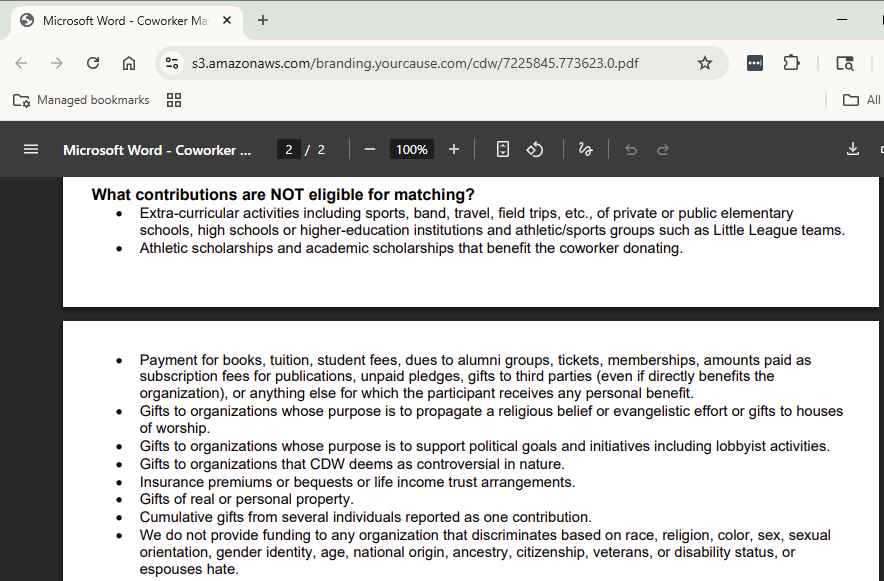
Task: Click the 'Microsoft Word - Coworker ...' document title
Action: pos(157,150)
